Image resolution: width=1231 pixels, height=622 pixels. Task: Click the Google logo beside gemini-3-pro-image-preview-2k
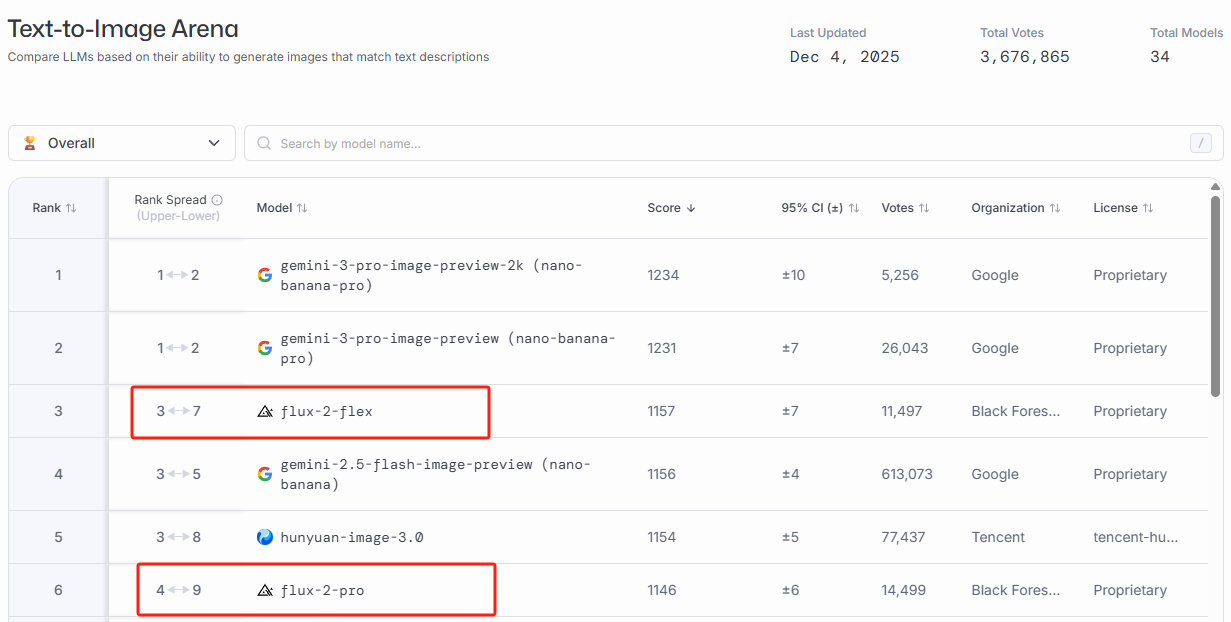[264, 275]
